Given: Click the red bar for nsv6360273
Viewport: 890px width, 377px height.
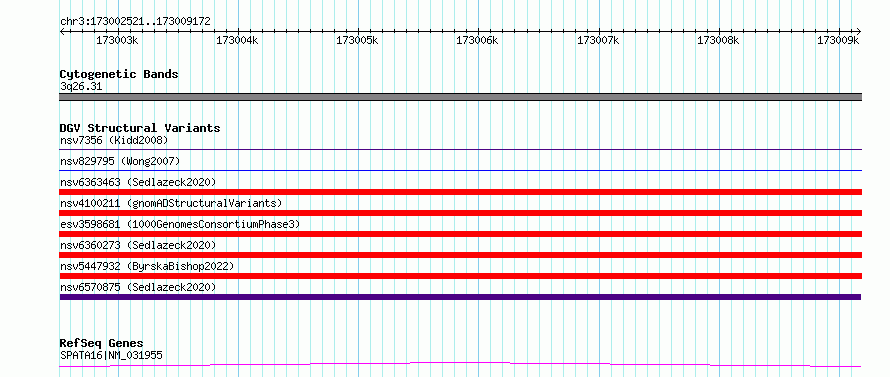Looking at the screenshot, I should [x=461, y=255].
